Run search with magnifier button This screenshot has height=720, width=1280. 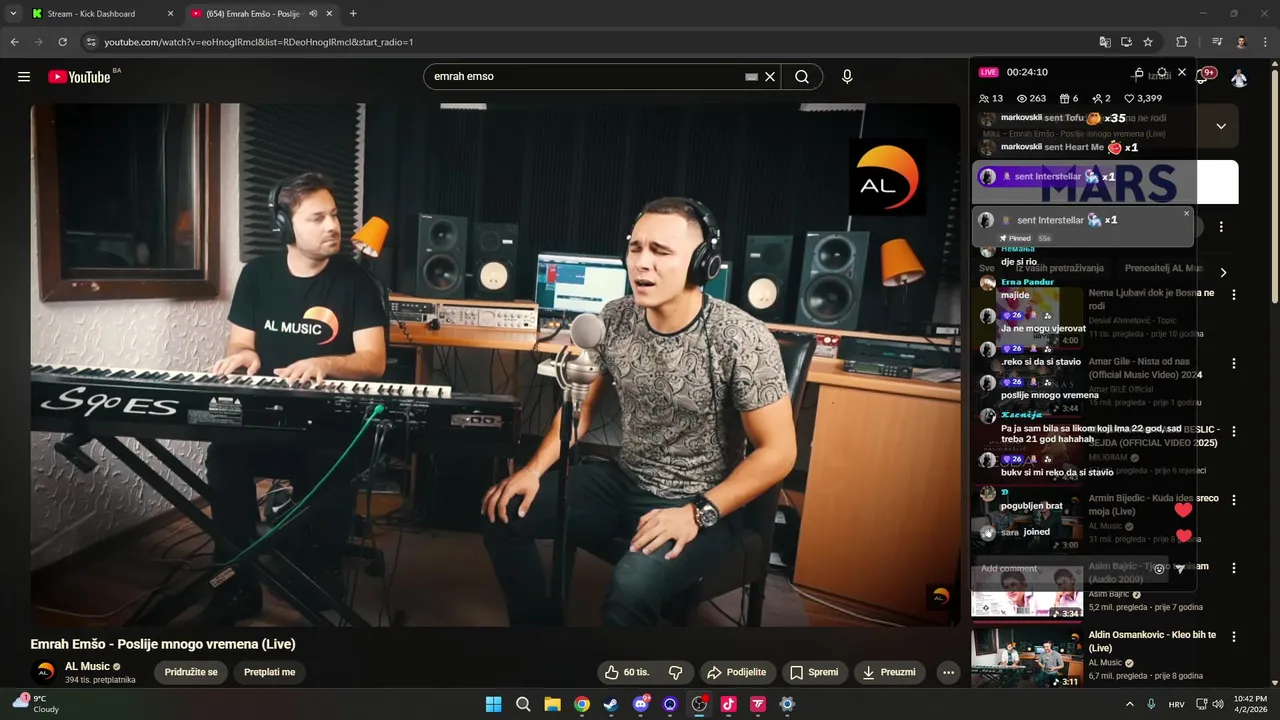[x=802, y=77]
